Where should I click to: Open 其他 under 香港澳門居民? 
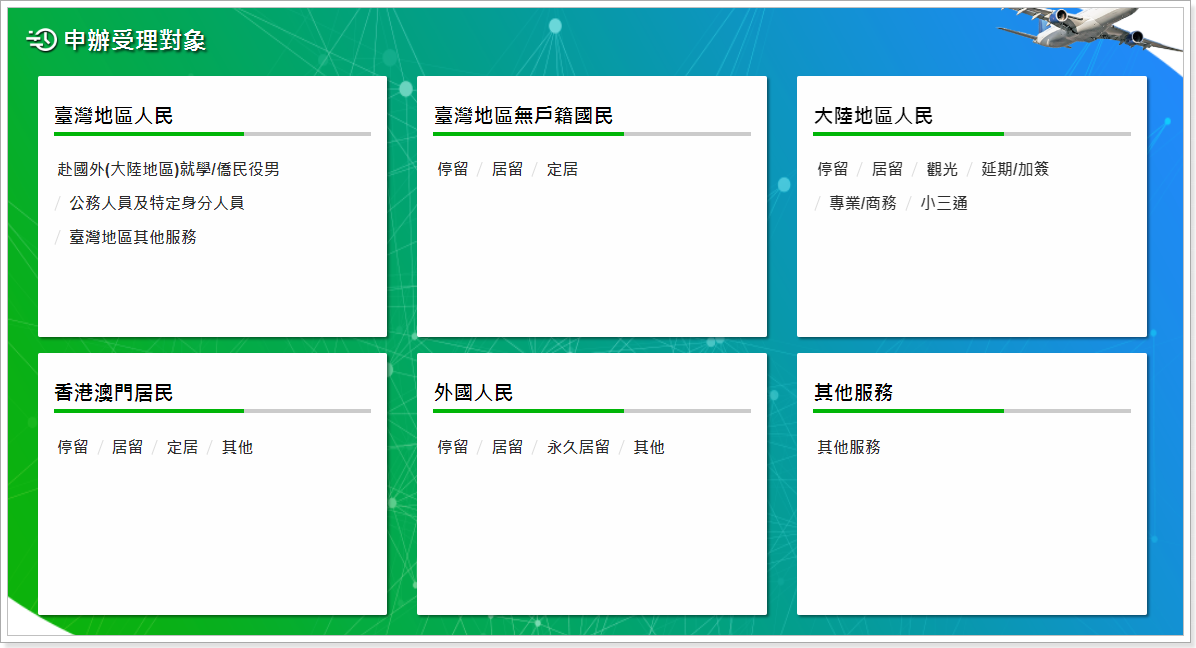point(237,448)
